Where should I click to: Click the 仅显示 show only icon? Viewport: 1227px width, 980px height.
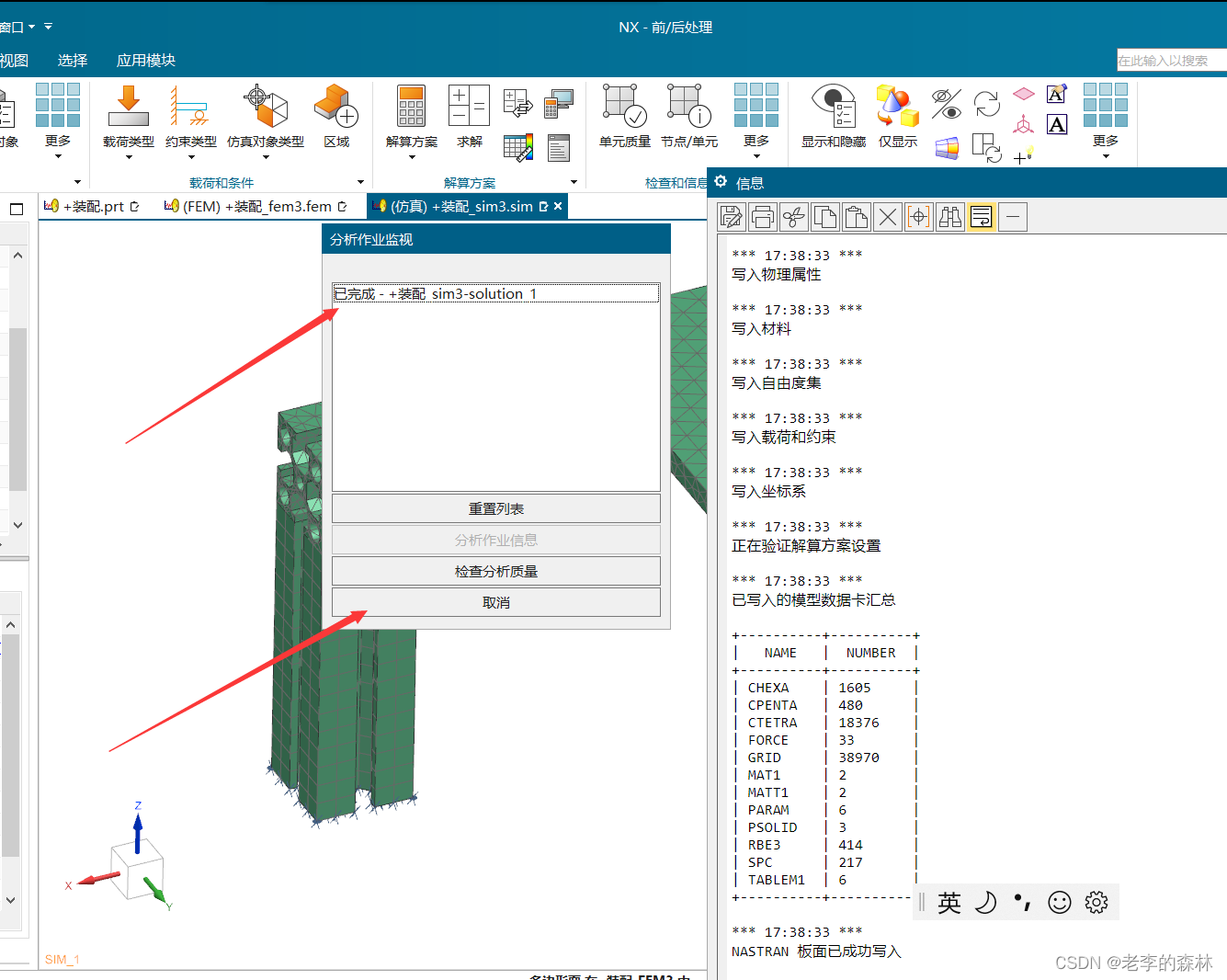[x=898, y=107]
